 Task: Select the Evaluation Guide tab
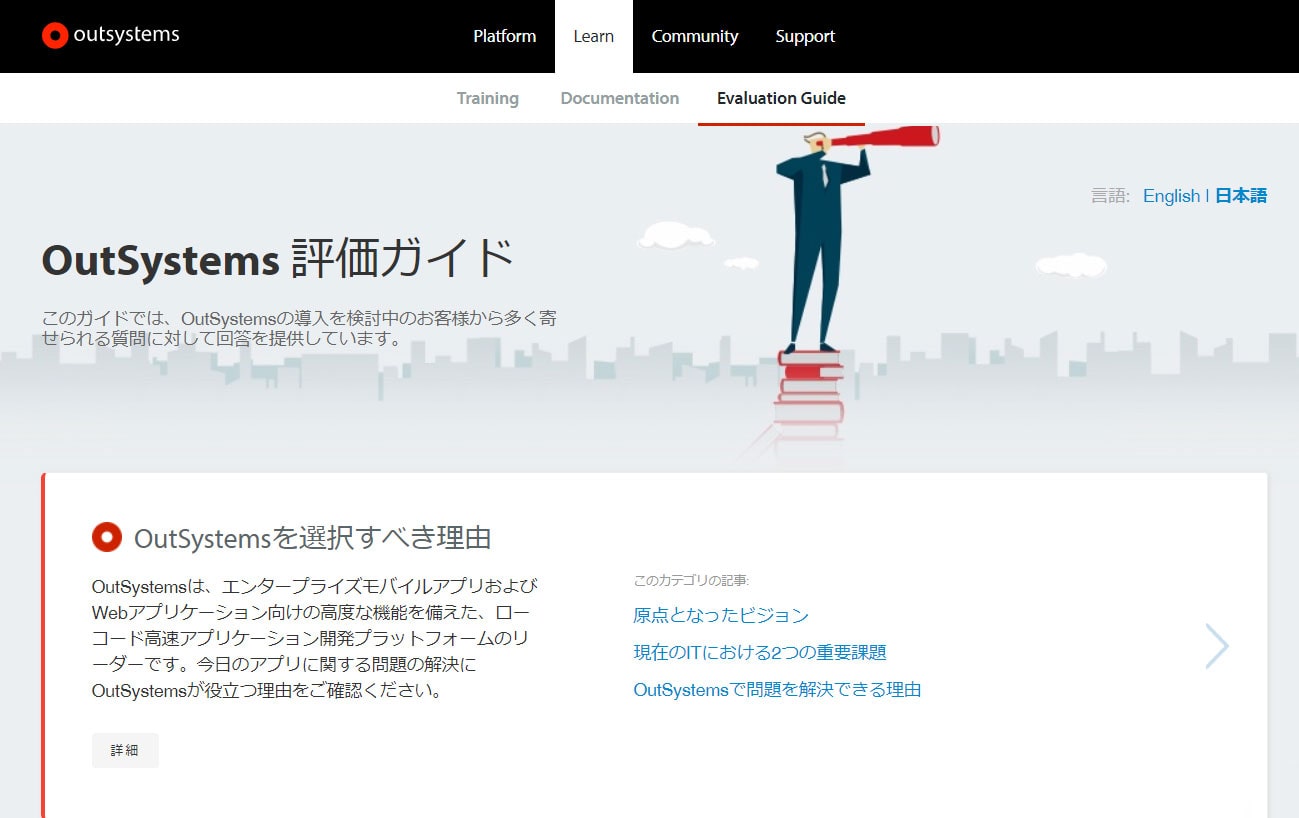click(x=781, y=98)
